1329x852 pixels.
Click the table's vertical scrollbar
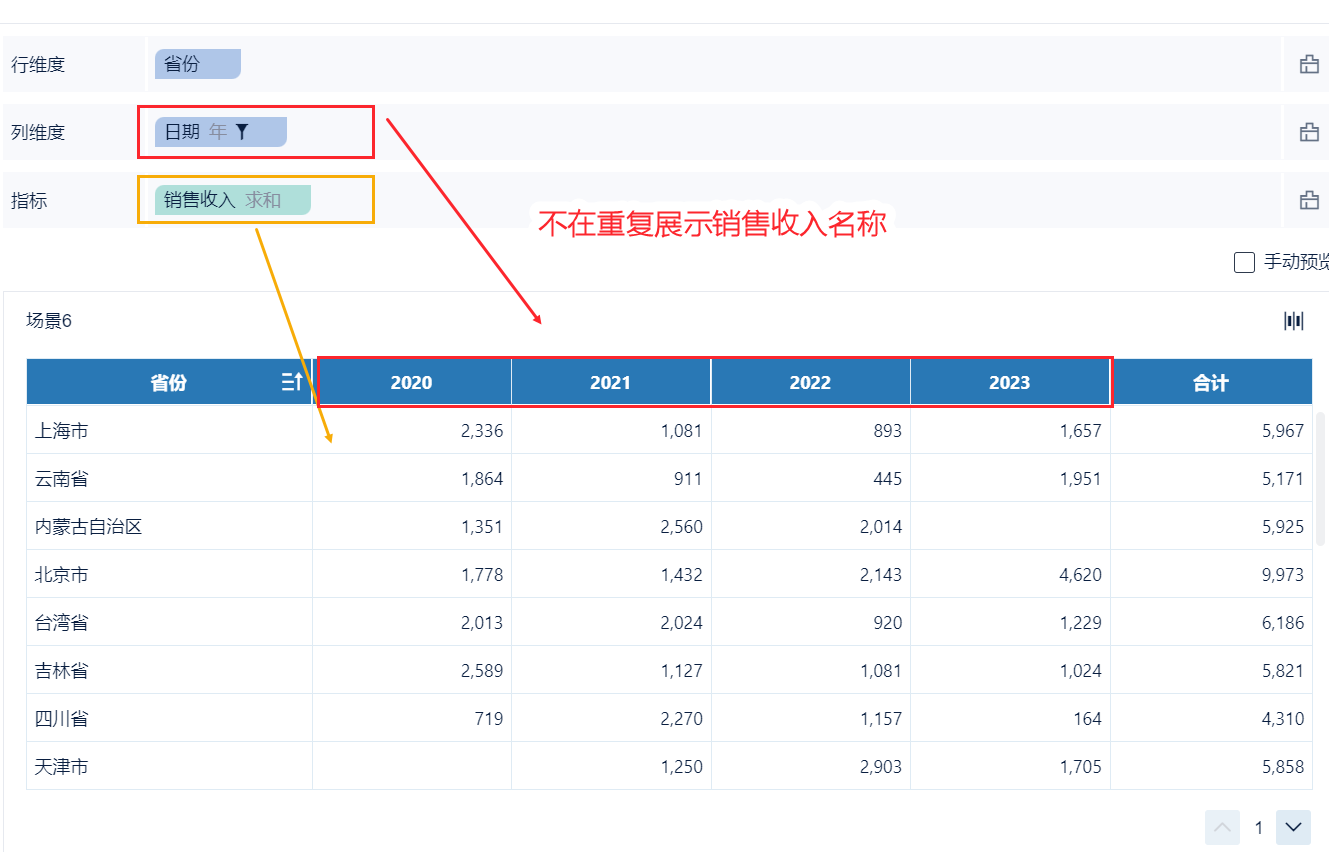[x=1320, y=478]
